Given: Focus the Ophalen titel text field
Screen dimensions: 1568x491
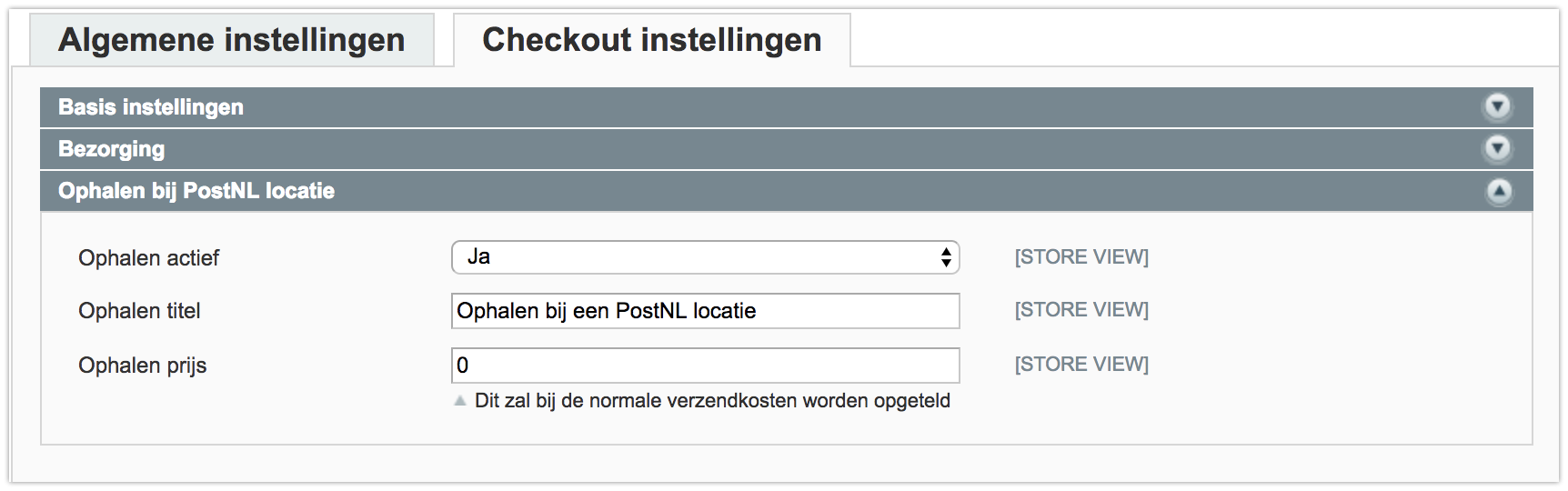Looking at the screenshot, I should pyautogui.click(x=706, y=311).
